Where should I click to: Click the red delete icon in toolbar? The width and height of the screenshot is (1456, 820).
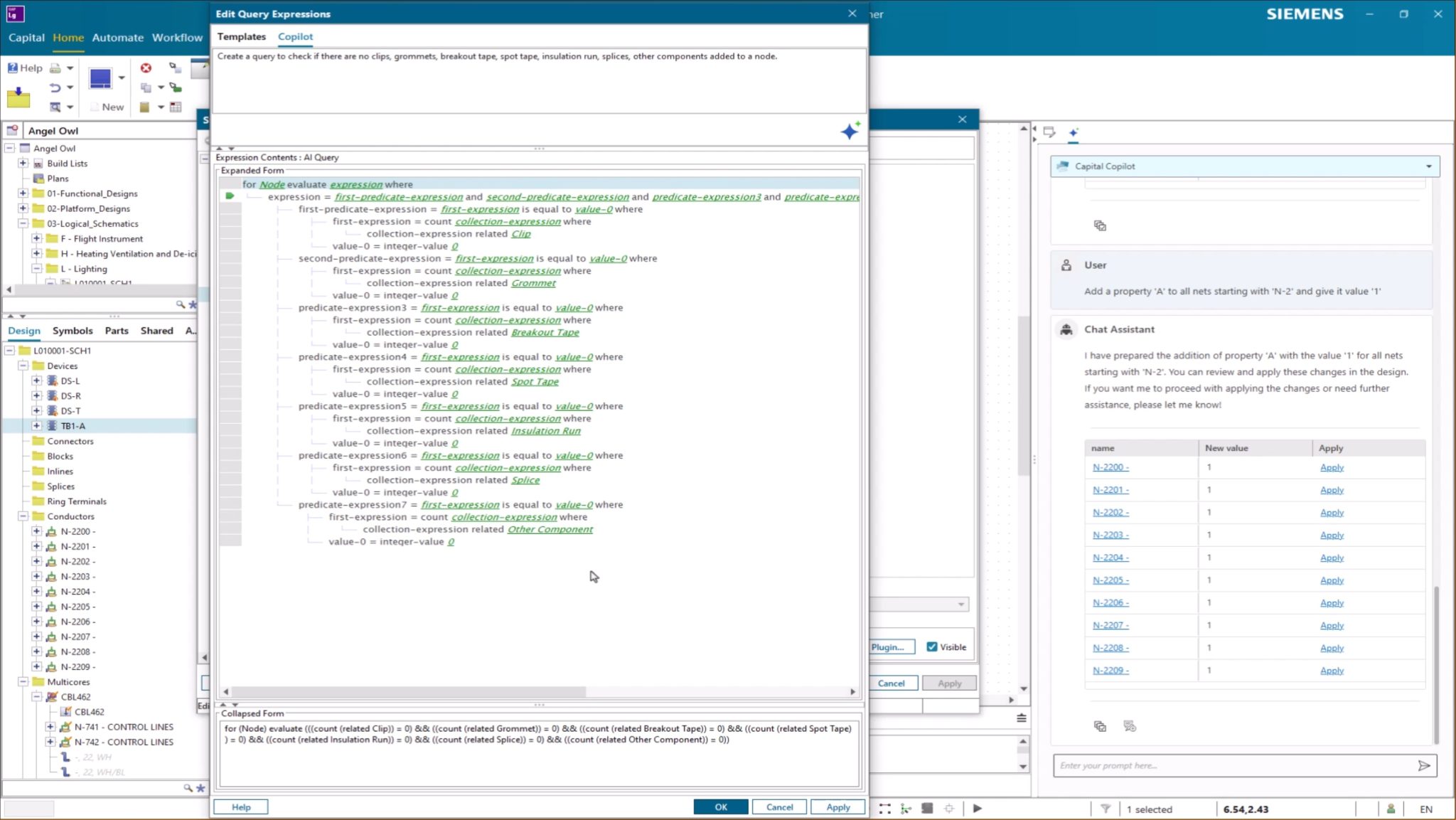146,68
